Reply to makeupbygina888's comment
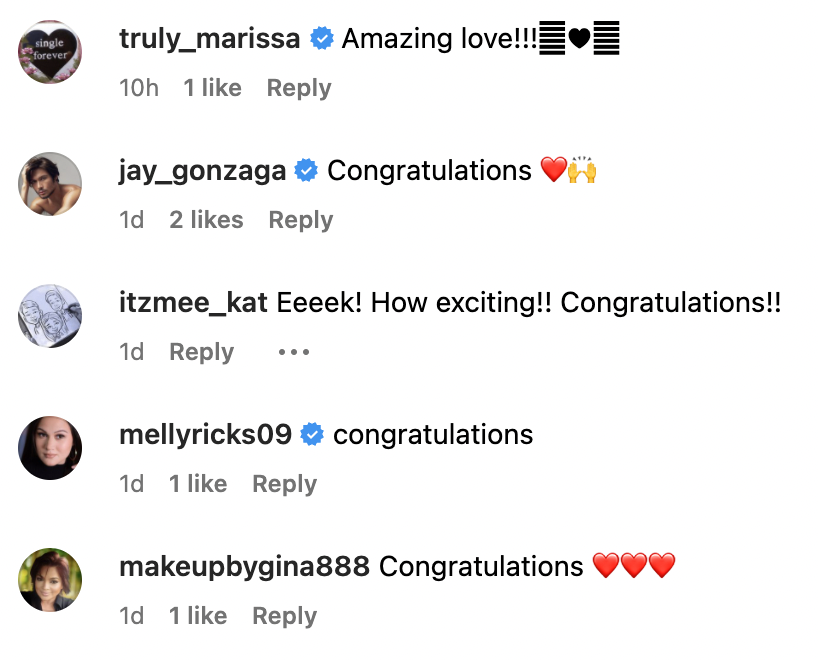The image size is (818, 660). 284,615
